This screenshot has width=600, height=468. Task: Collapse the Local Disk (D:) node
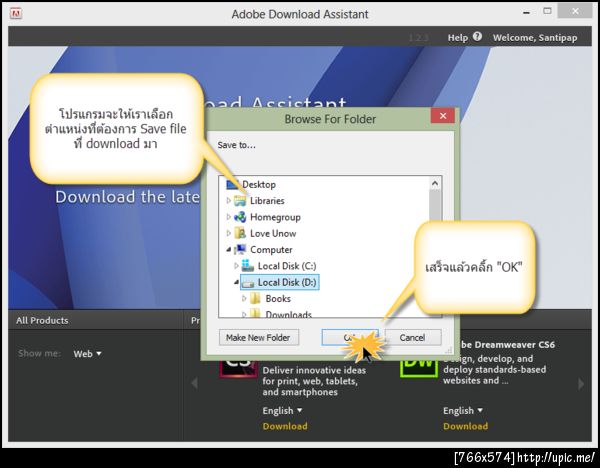tap(236, 282)
